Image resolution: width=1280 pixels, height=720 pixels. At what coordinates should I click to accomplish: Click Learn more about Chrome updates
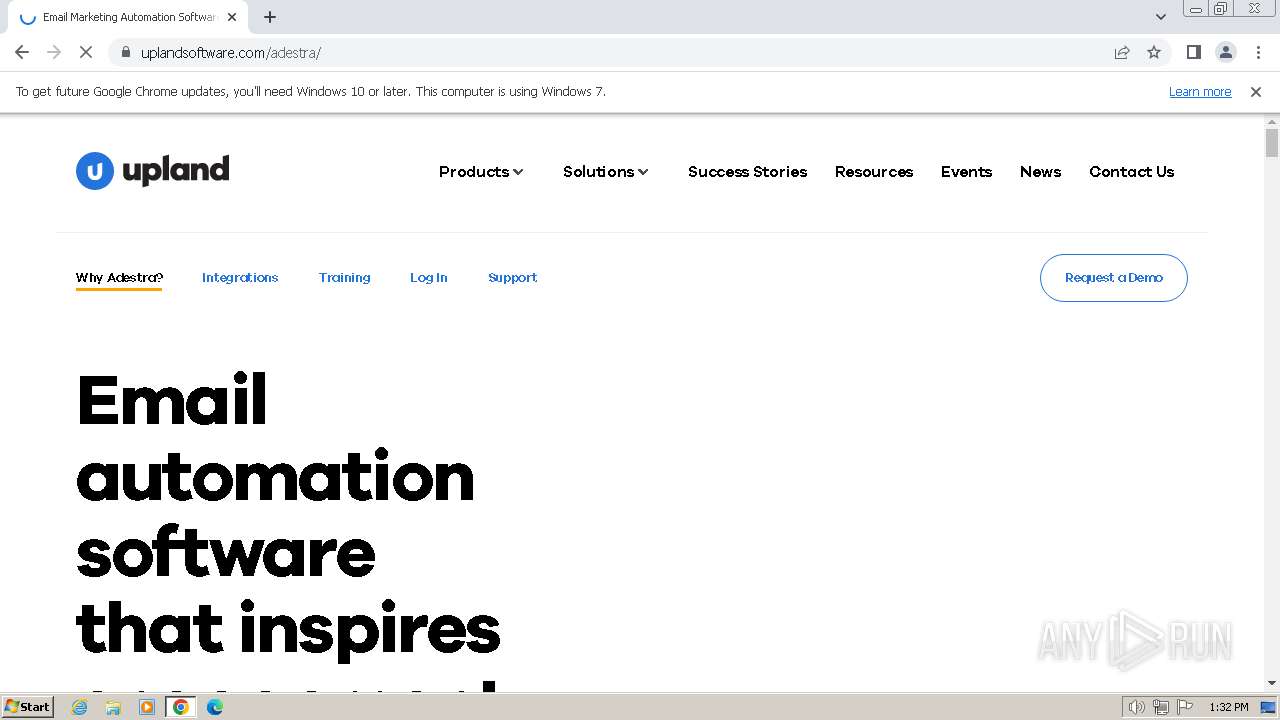(x=1200, y=91)
